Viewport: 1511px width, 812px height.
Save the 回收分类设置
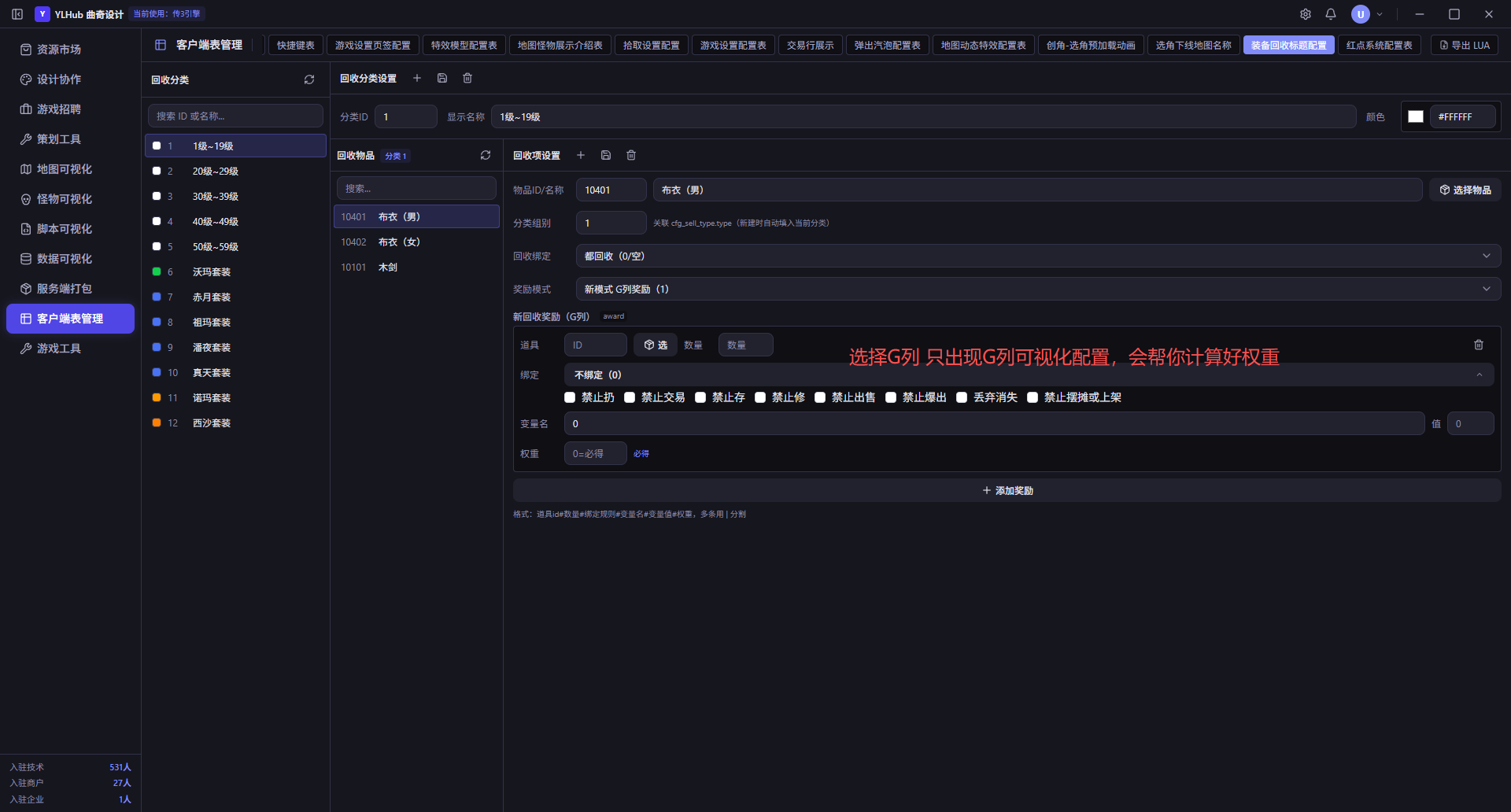coord(442,78)
